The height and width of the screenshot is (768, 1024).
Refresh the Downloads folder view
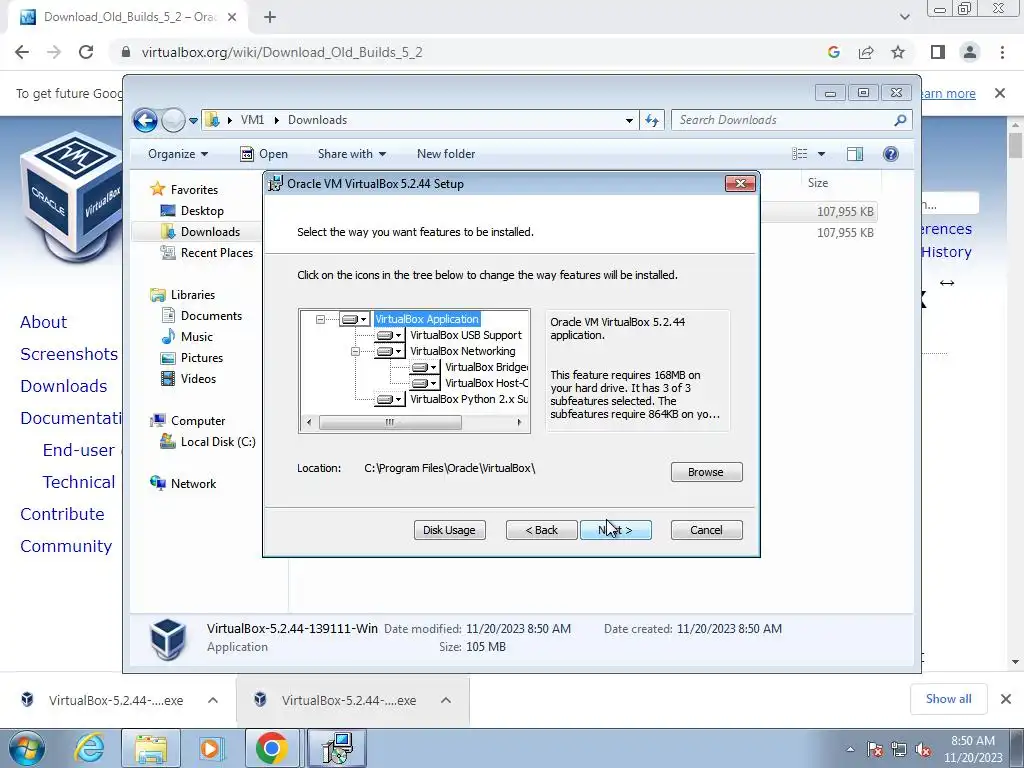(652, 120)
